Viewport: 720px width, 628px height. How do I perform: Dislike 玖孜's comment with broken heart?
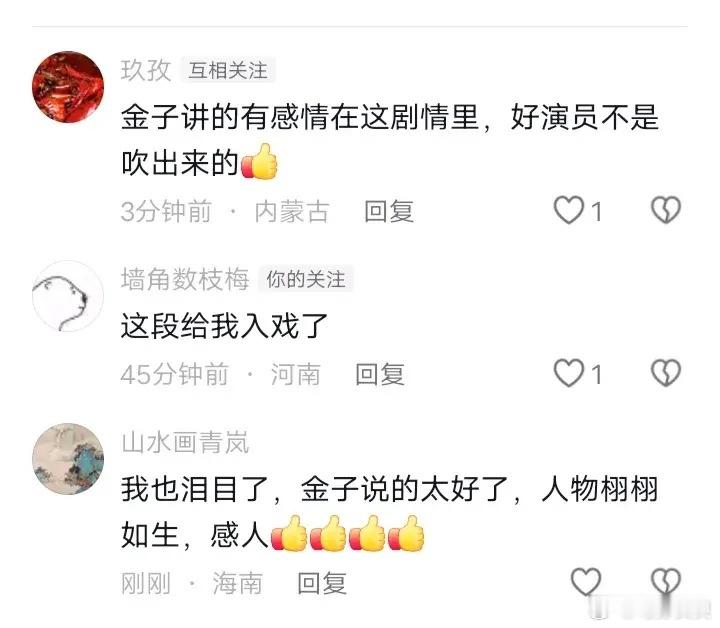click(666, 210)
